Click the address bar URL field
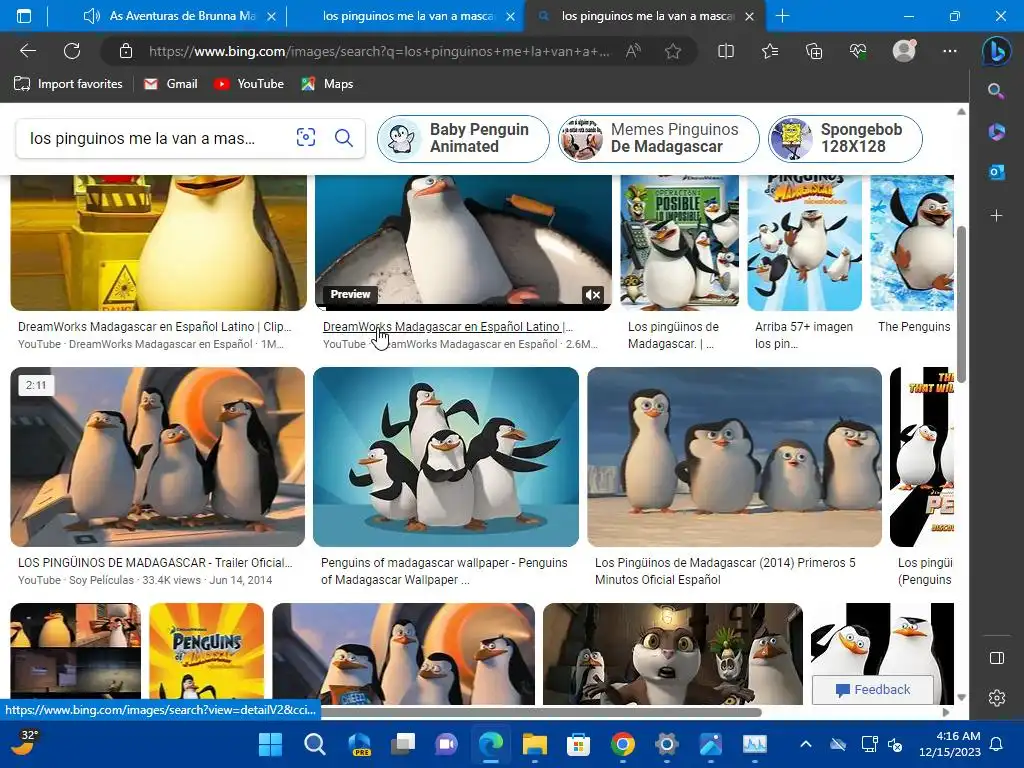This screenshot has height=768, width=1024. coord(379,51)
